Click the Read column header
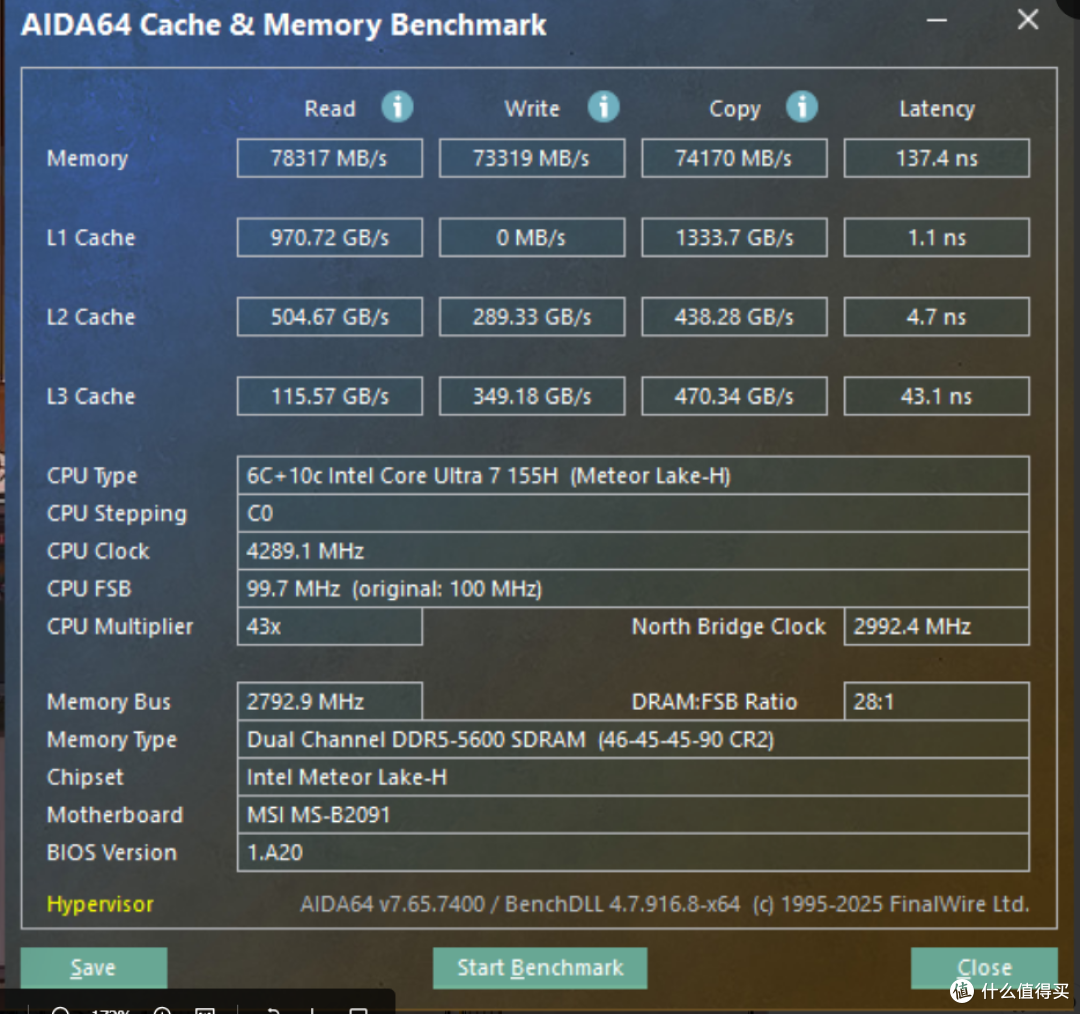This screenshot has height=1014, width=1080. pyautogui.click(x=330, y=109)
